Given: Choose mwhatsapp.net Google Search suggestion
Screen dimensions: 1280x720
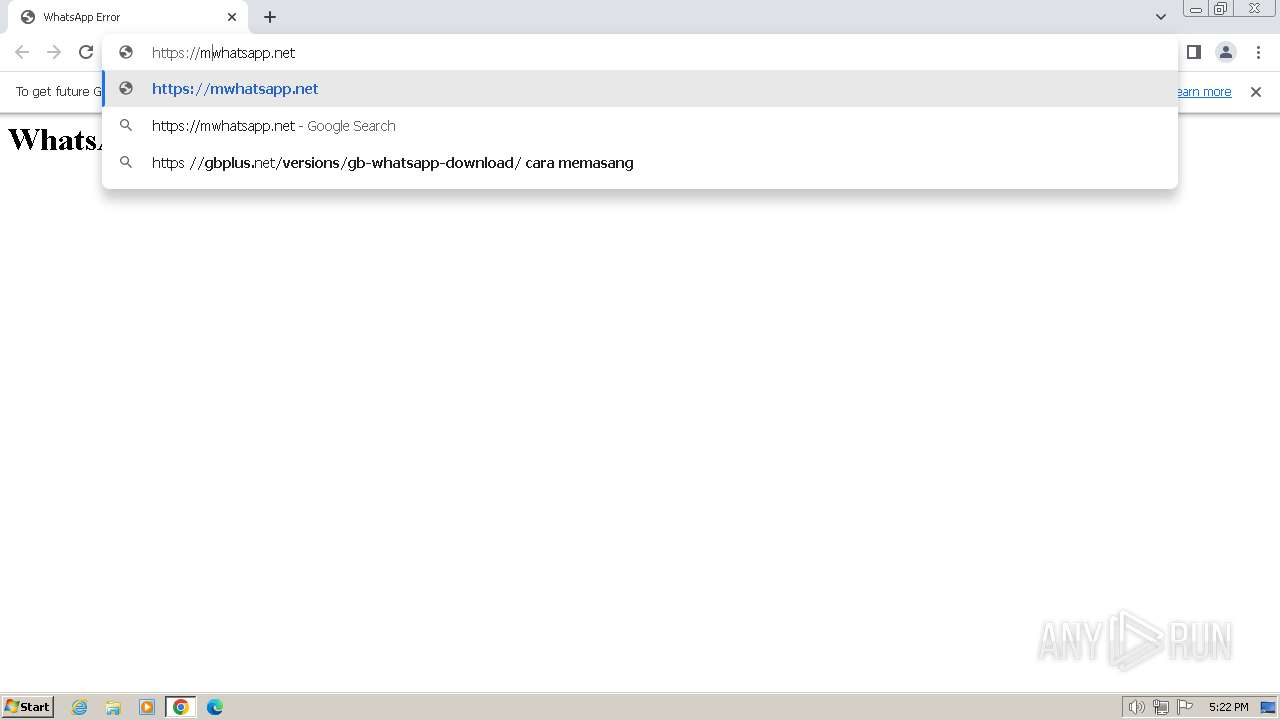Looking at the screenshot, I should click(x=640, y=126).
